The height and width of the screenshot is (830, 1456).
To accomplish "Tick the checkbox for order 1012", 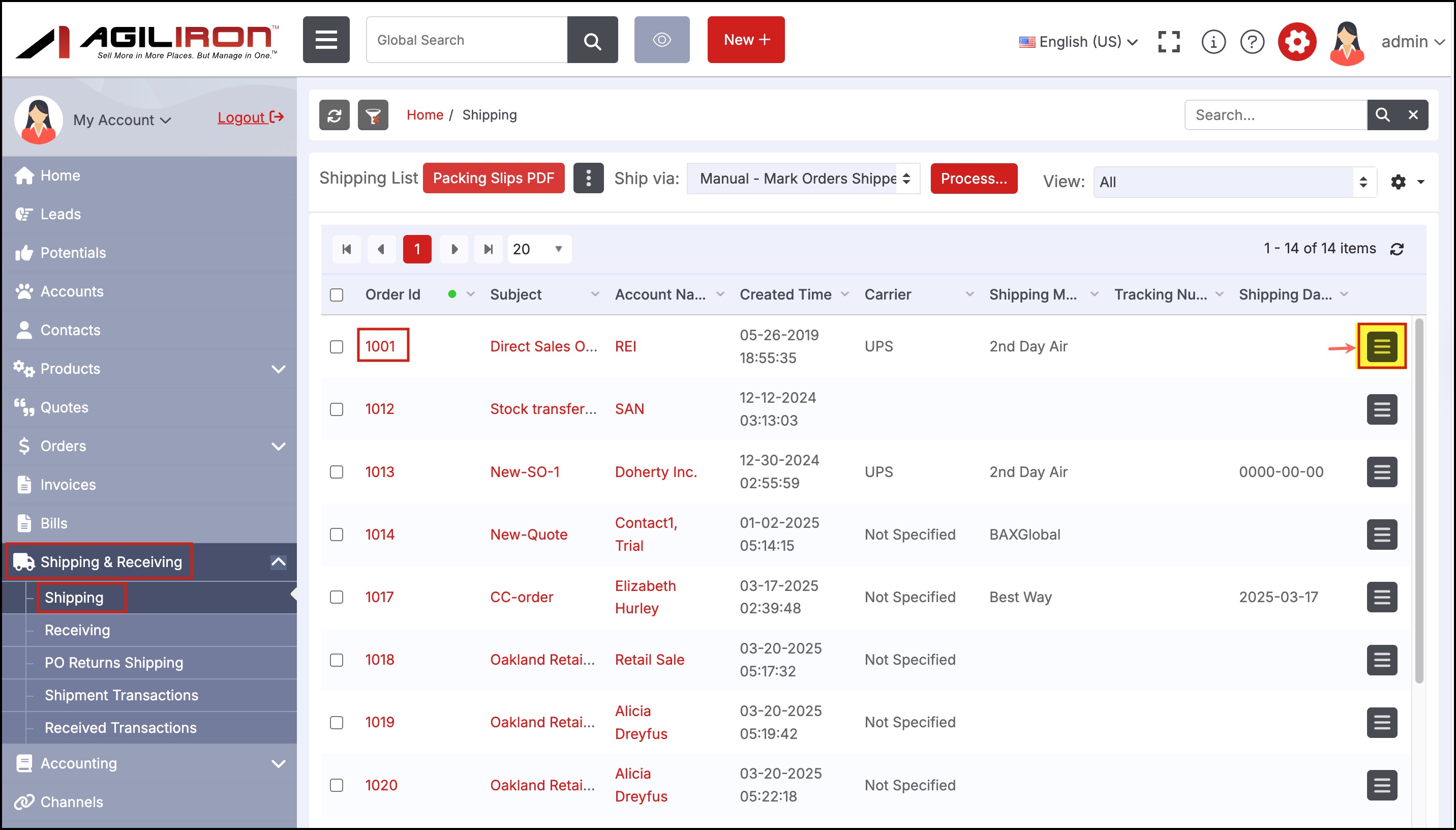I will 337,409.
